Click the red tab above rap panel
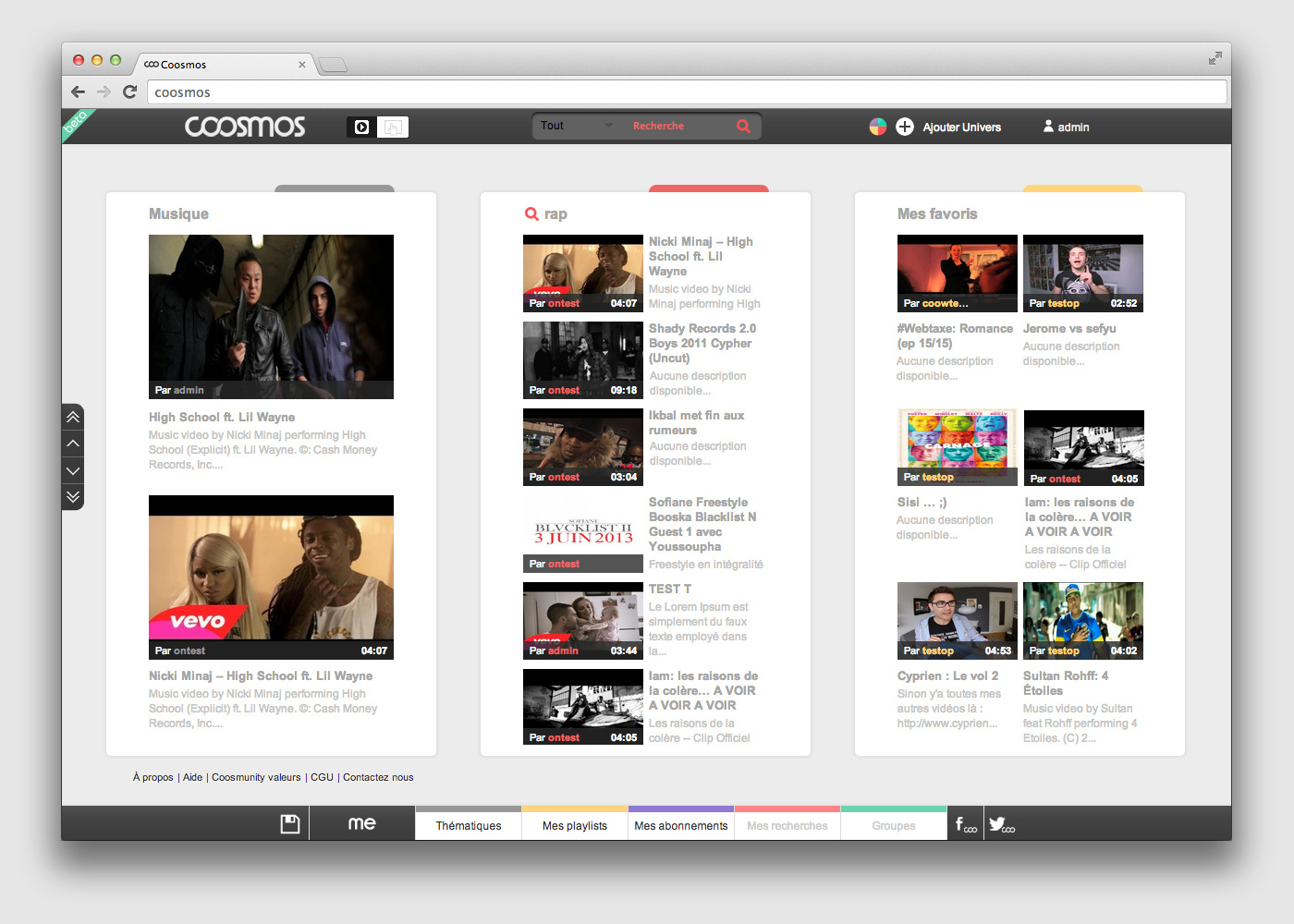 (x=709, y=188)
